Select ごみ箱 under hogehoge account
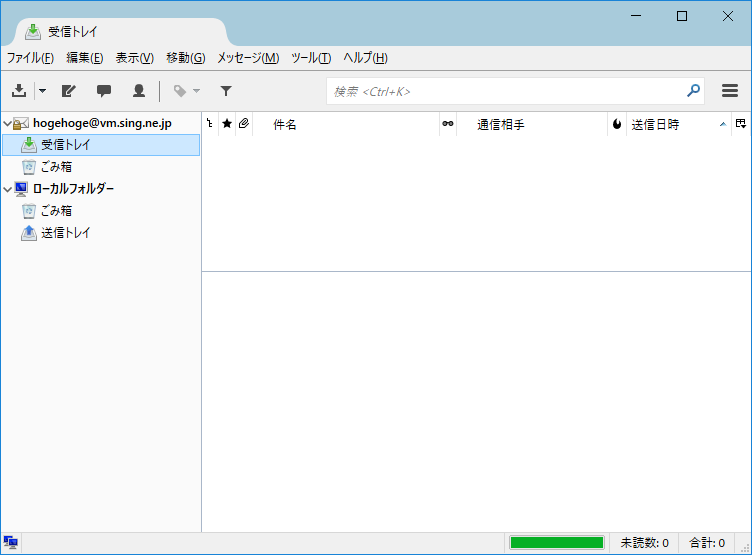Screen dimensions: 752x555 (x=56, y=167)
